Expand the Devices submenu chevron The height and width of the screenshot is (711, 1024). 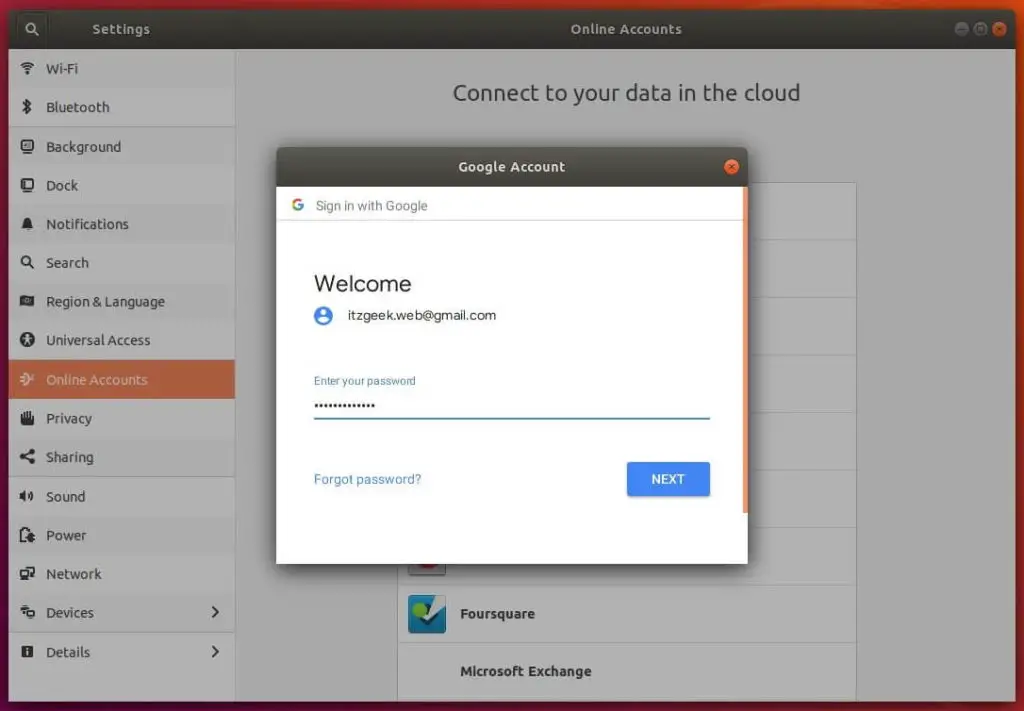pyautogui.click(x=215, y=612)
